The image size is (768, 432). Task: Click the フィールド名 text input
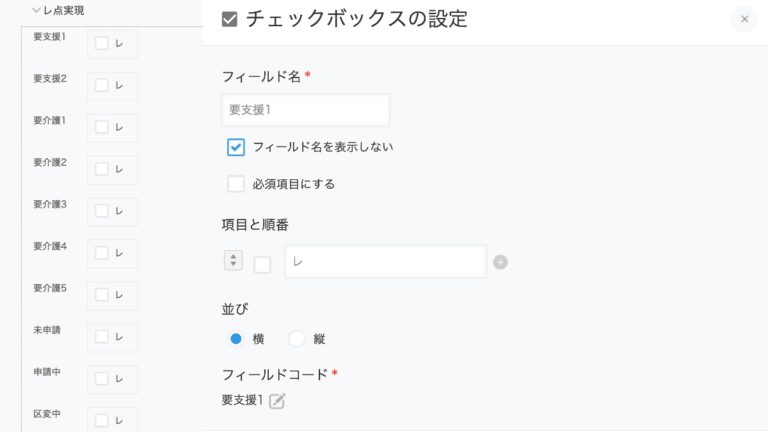(305, 110)
